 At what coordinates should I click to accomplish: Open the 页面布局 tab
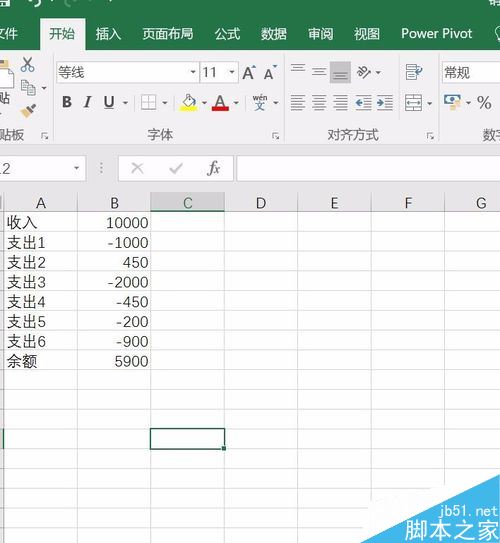click(x=168, y=34)
